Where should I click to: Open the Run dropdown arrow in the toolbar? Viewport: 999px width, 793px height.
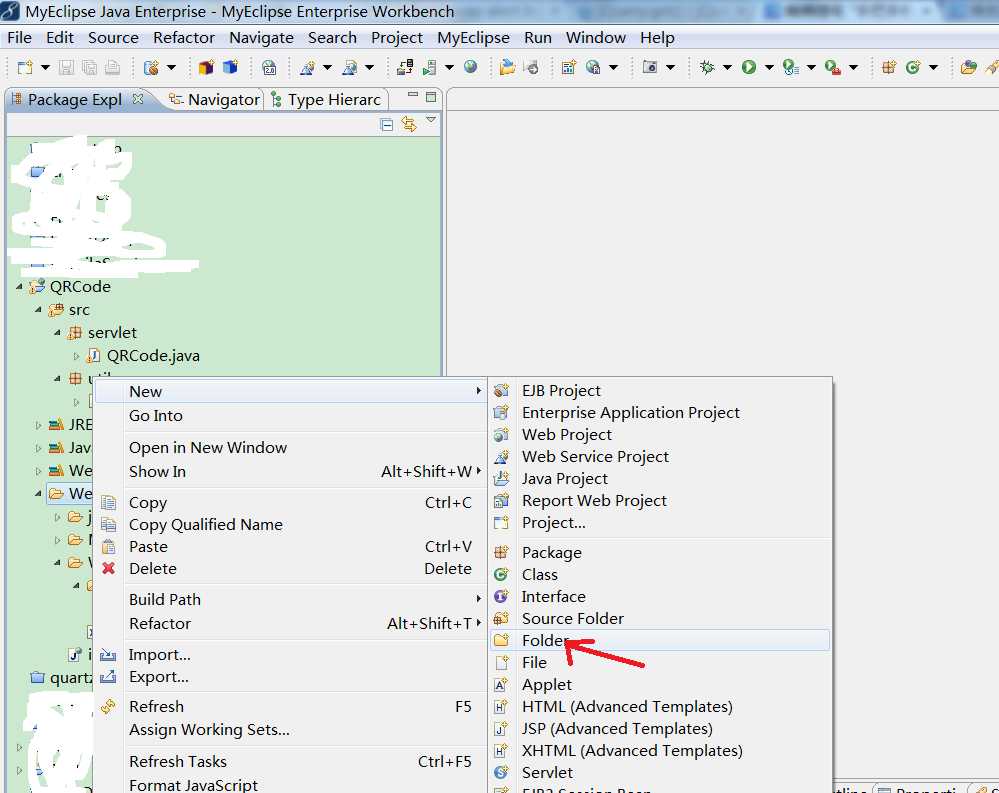(x=769, y=67)
